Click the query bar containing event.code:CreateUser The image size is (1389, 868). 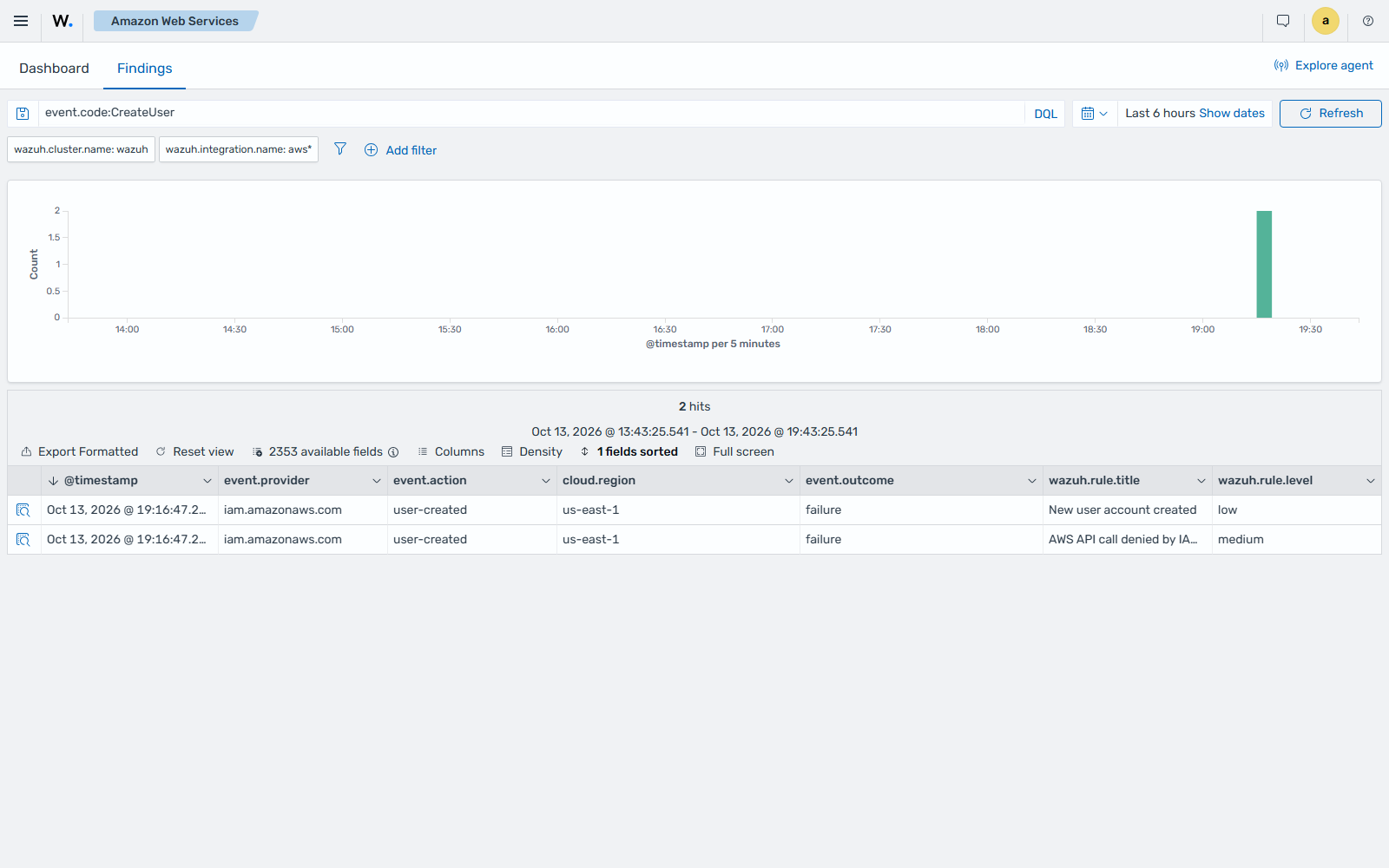531,113
